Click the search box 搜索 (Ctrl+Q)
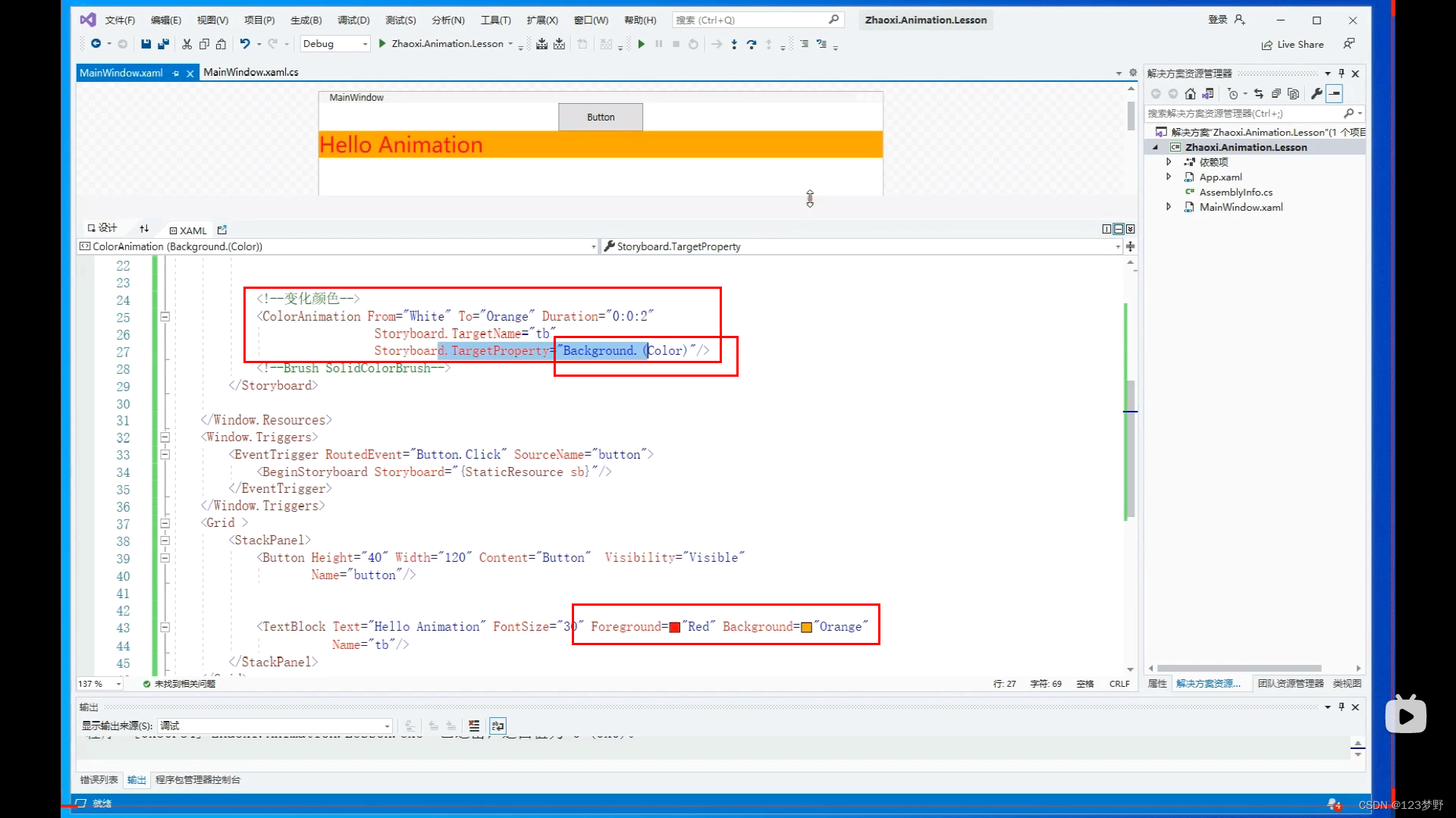Viewport: 1456px width, 818px height. [757, 20]
